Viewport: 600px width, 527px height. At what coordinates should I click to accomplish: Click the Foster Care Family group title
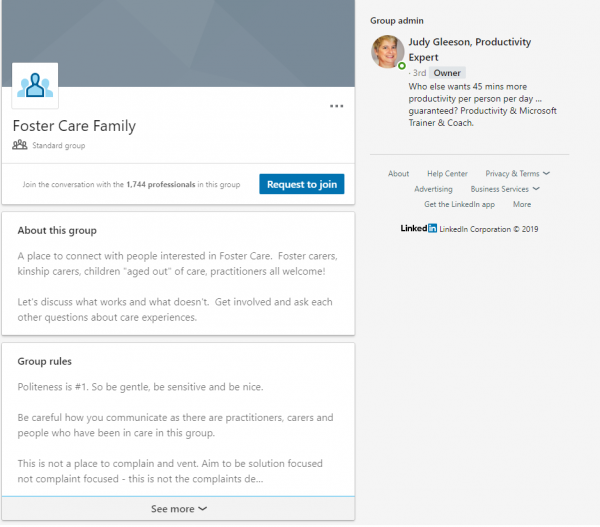(74, 126)
